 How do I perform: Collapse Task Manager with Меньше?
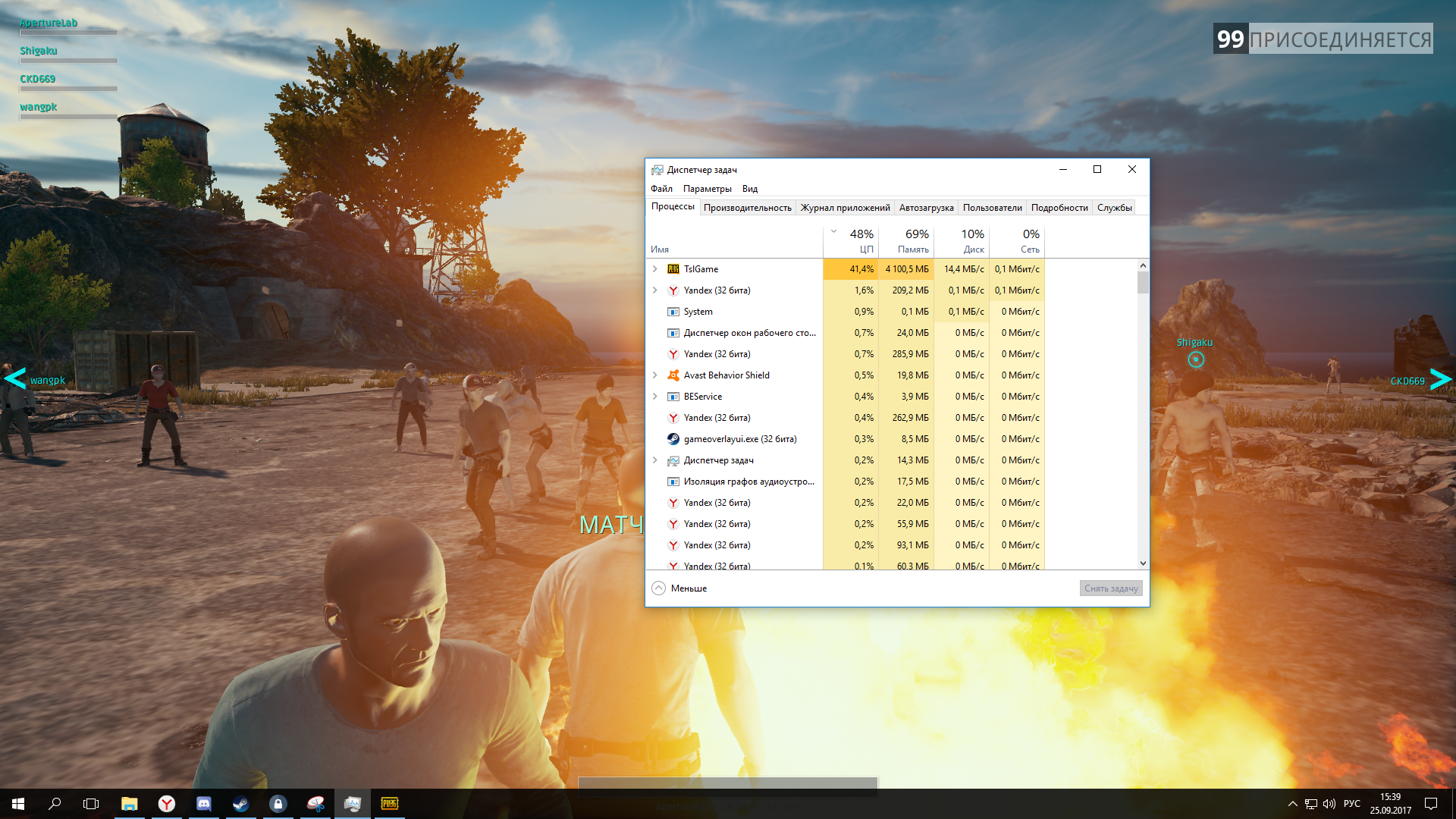(x=679, y=588)
